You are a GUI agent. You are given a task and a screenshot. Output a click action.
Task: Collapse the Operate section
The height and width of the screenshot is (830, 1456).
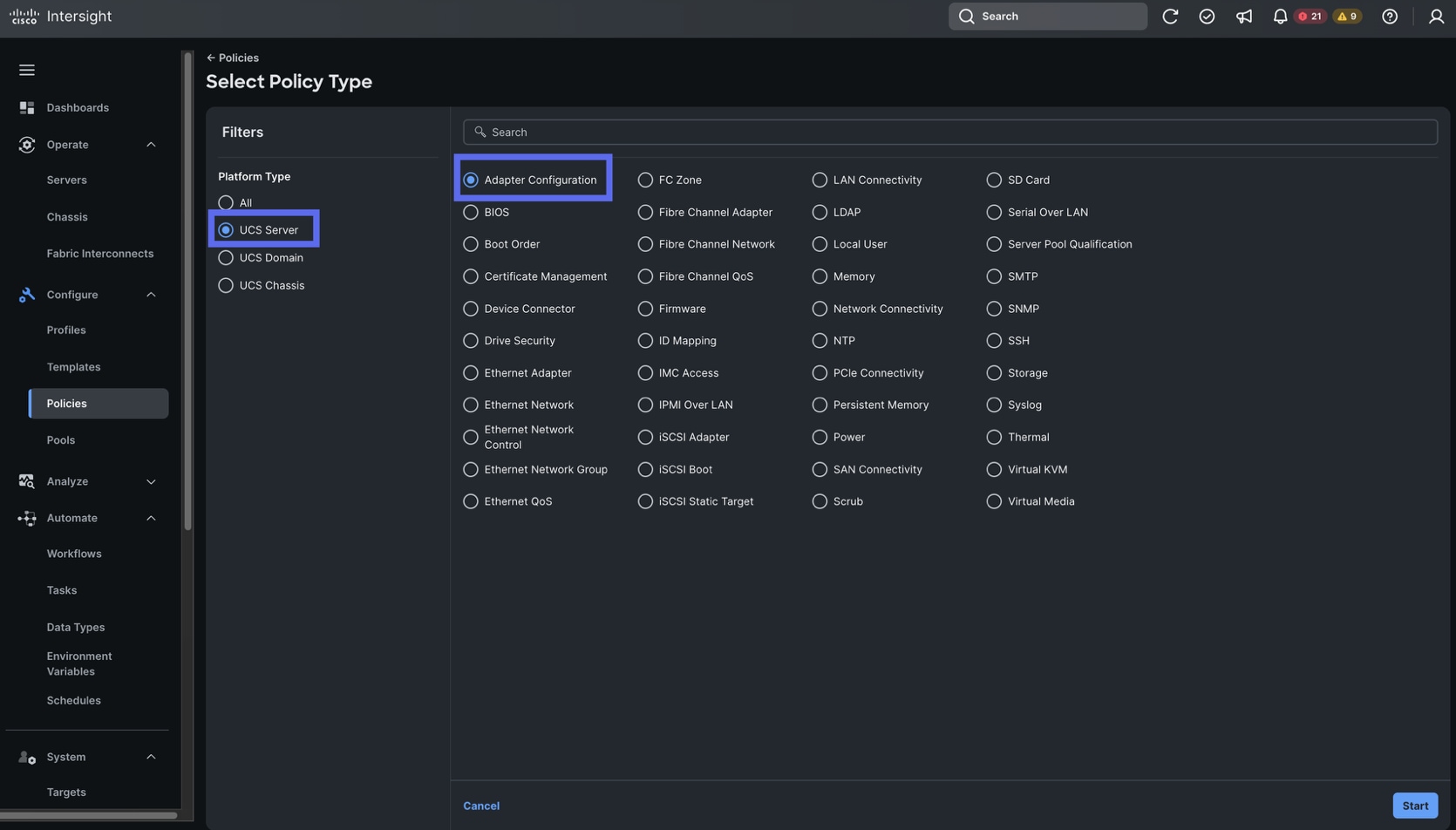(151, 145)
